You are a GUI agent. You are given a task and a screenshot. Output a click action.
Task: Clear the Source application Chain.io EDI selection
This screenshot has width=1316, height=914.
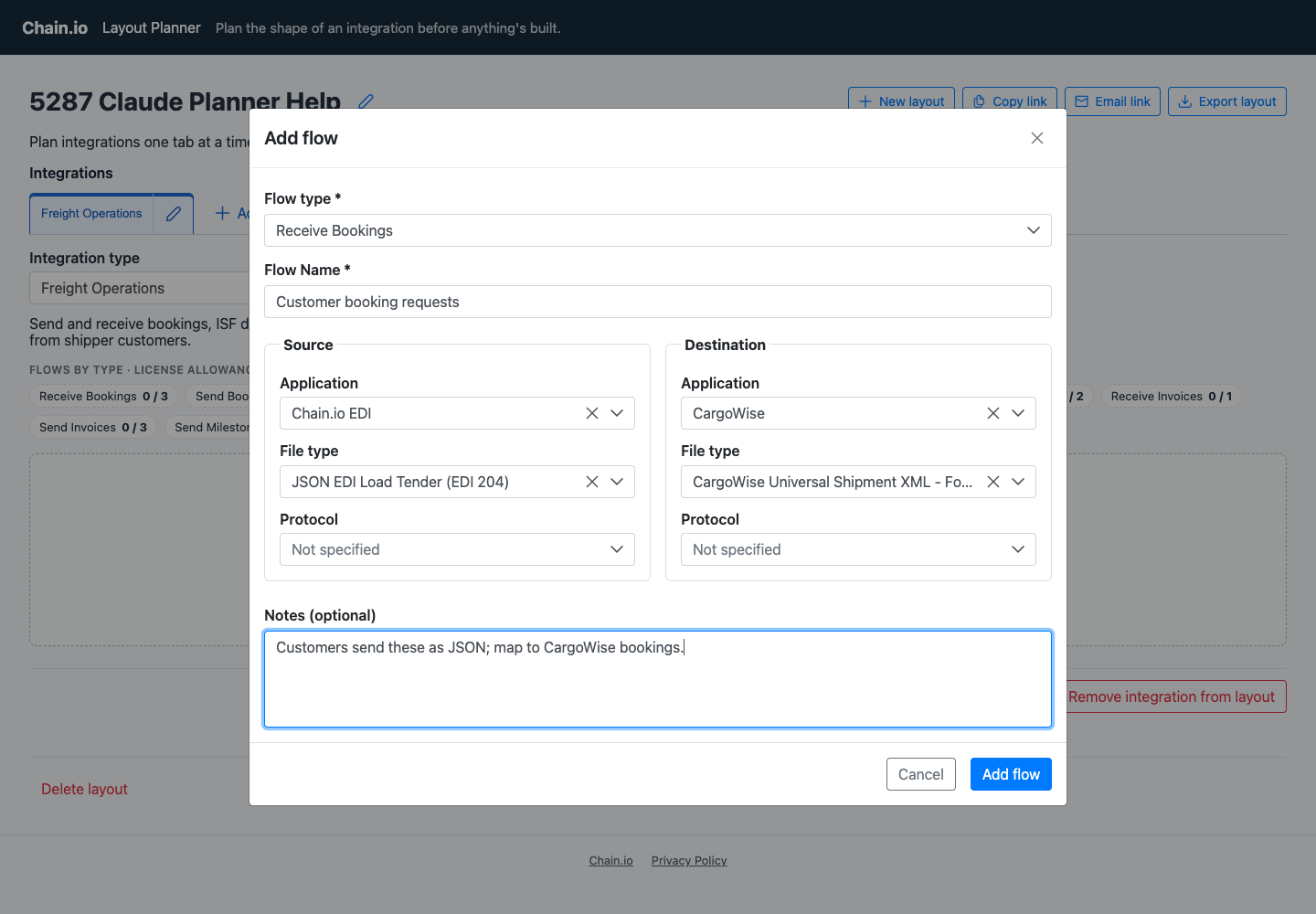(592, 413)
